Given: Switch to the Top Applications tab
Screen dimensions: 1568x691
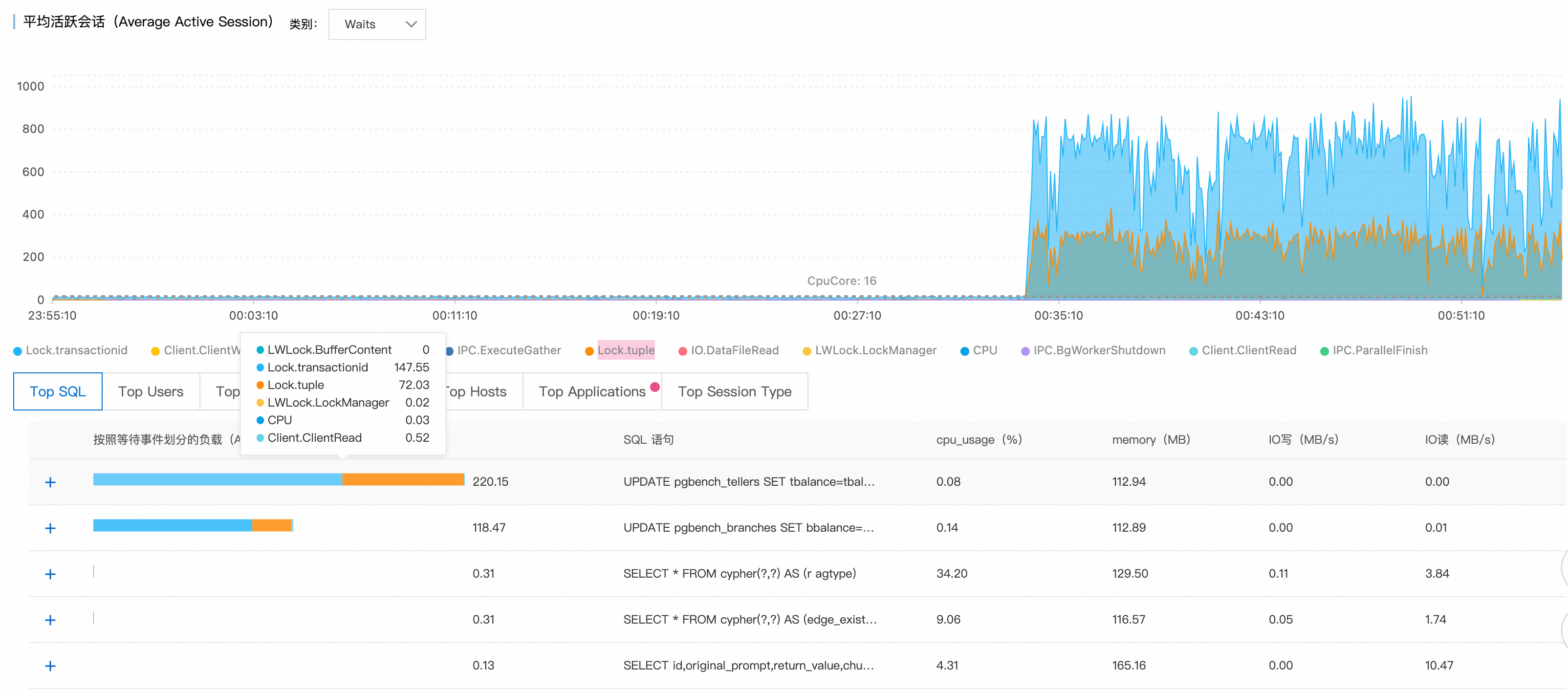Looking at the screenshot, I should coord(591,391).
